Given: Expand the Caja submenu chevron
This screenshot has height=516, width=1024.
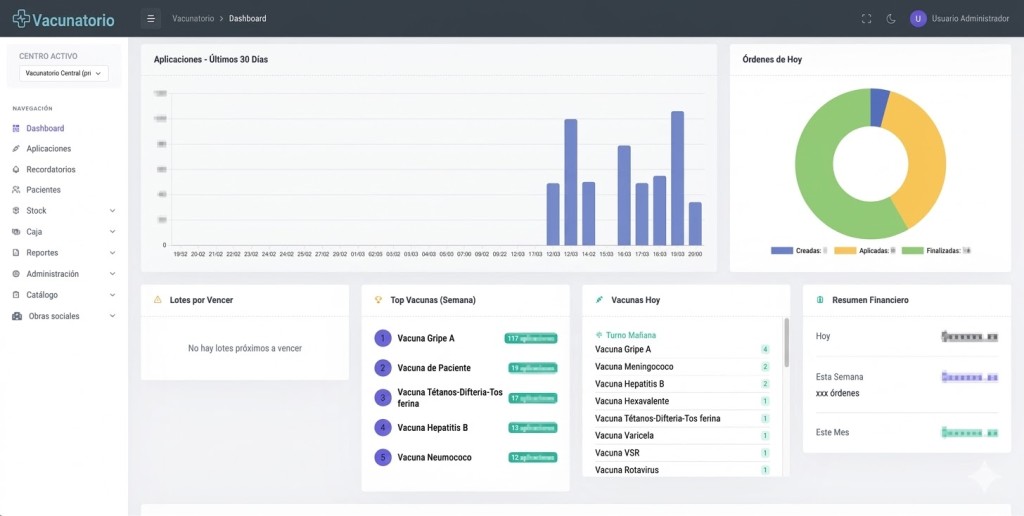Looking at the screenshot, I should pos(112,232).
